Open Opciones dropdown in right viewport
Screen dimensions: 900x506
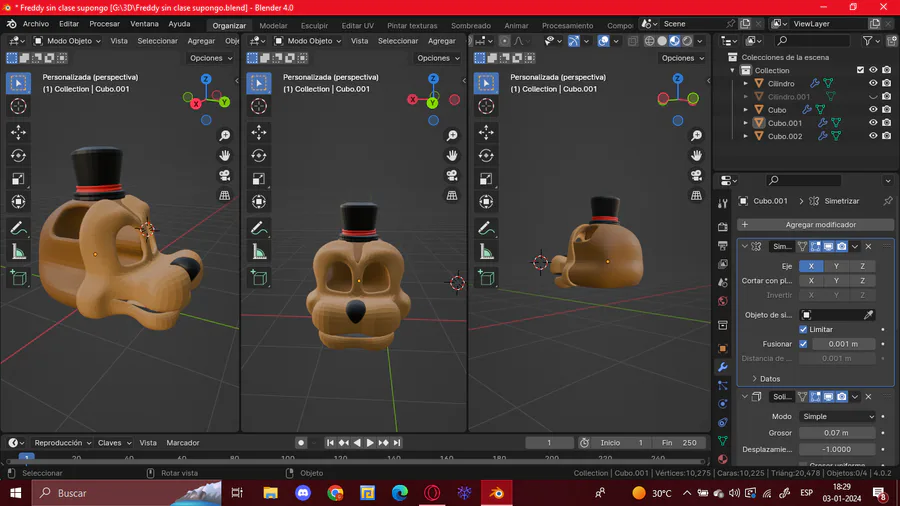tap(682, 58)
